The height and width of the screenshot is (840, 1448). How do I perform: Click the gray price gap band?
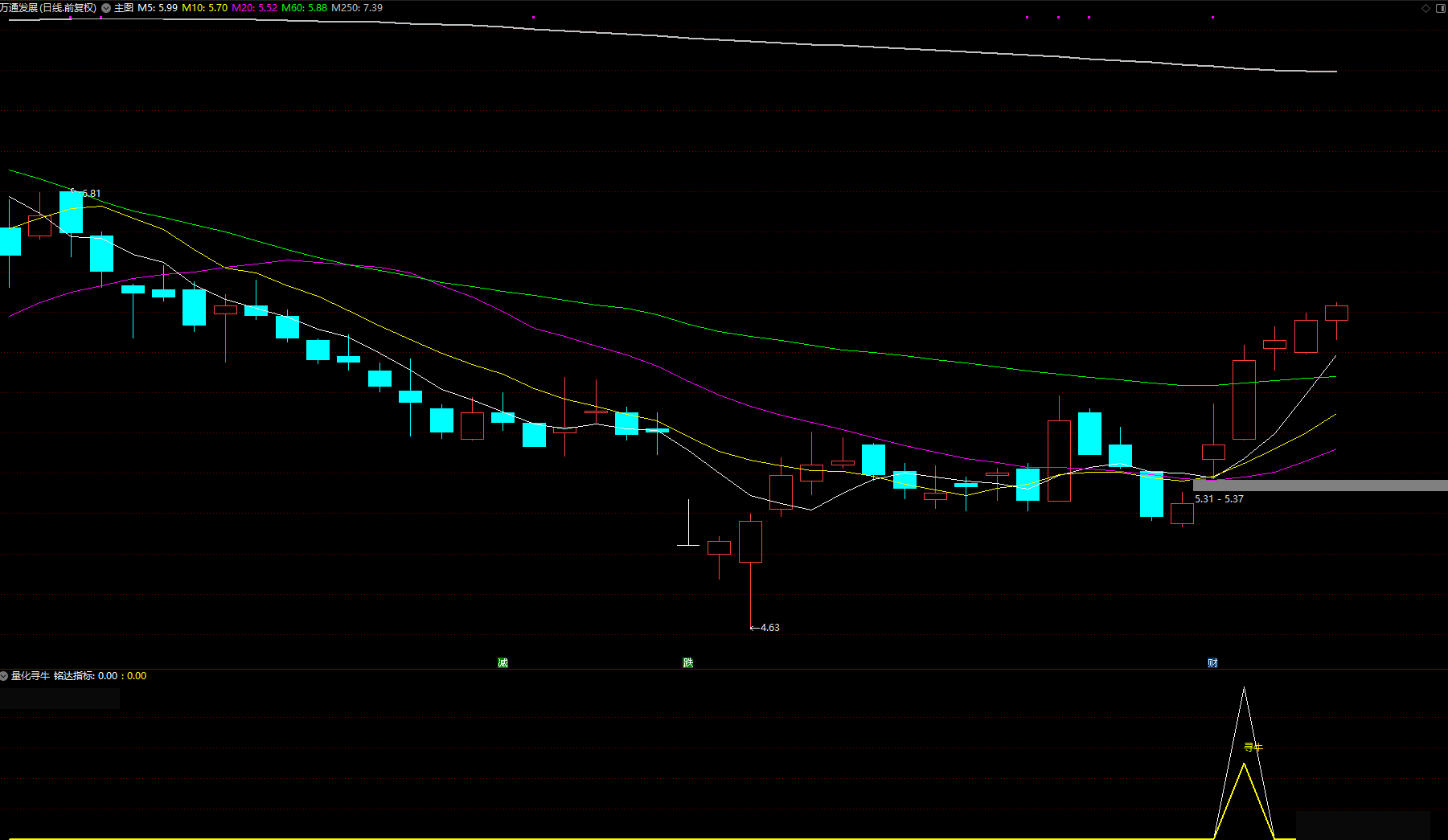(x=1320, y=486)
